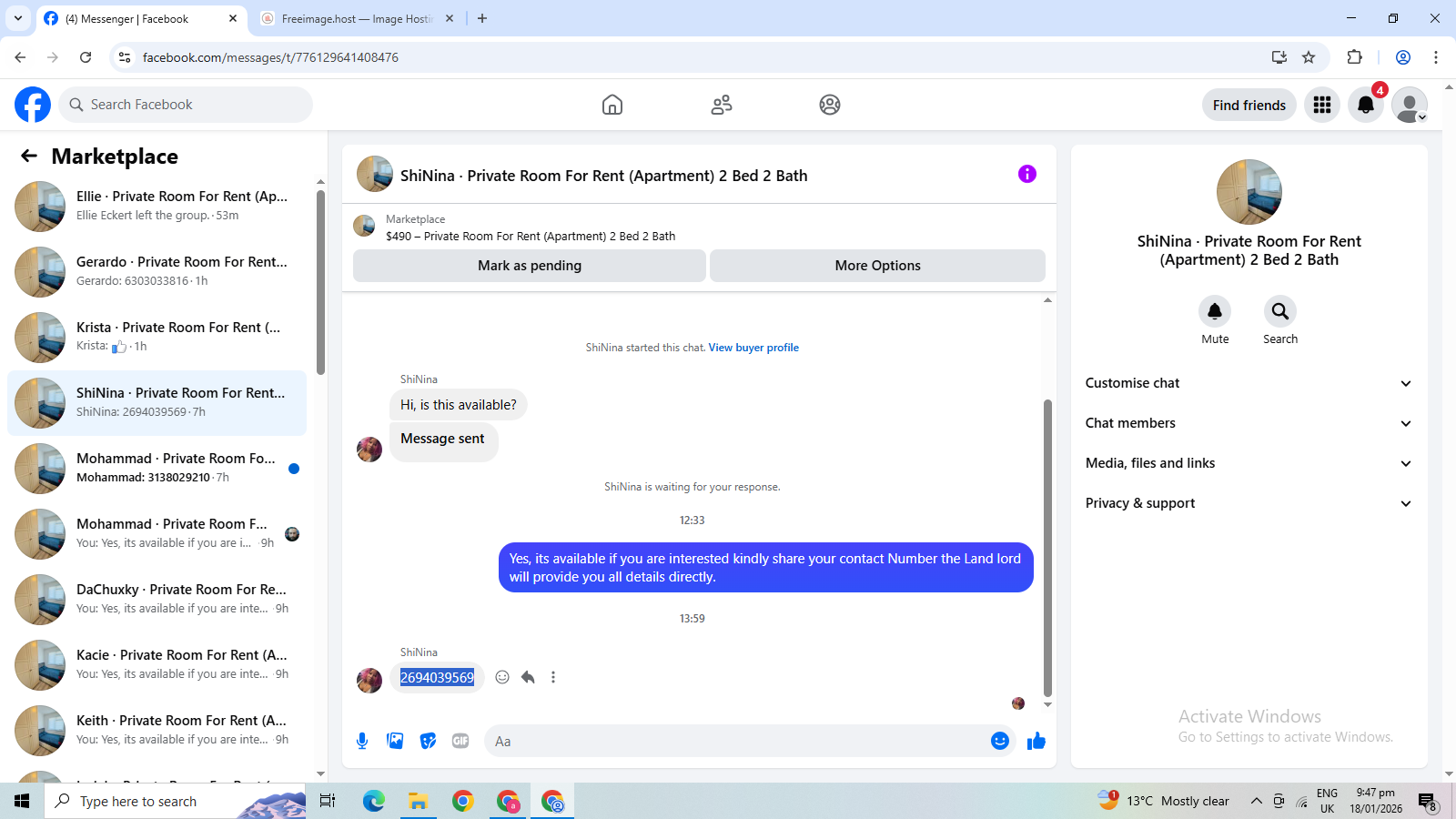
Task: Send a thumbs-up like
Action: (x=1036, y=741)
